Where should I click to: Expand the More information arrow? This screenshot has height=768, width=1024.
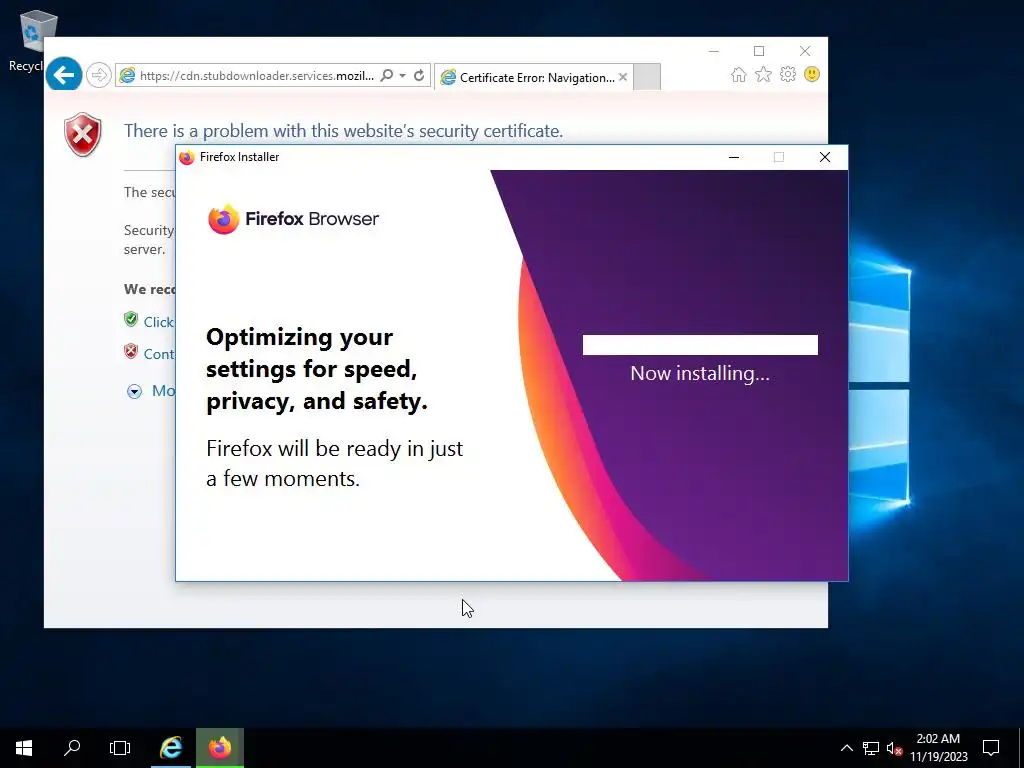click(135, 391)
